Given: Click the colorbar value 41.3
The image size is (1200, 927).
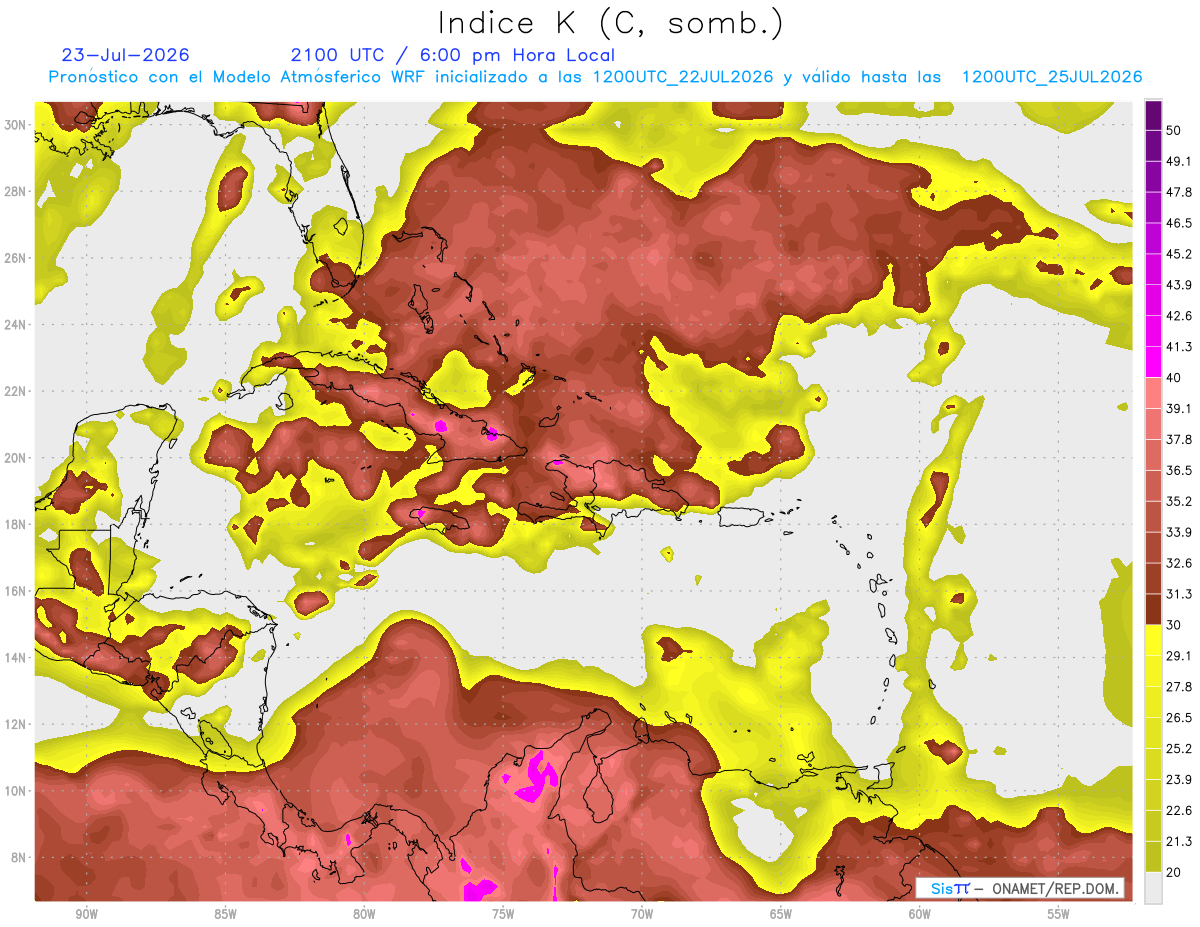Looking at the screenshot, I should click(x=1178, y=347).
